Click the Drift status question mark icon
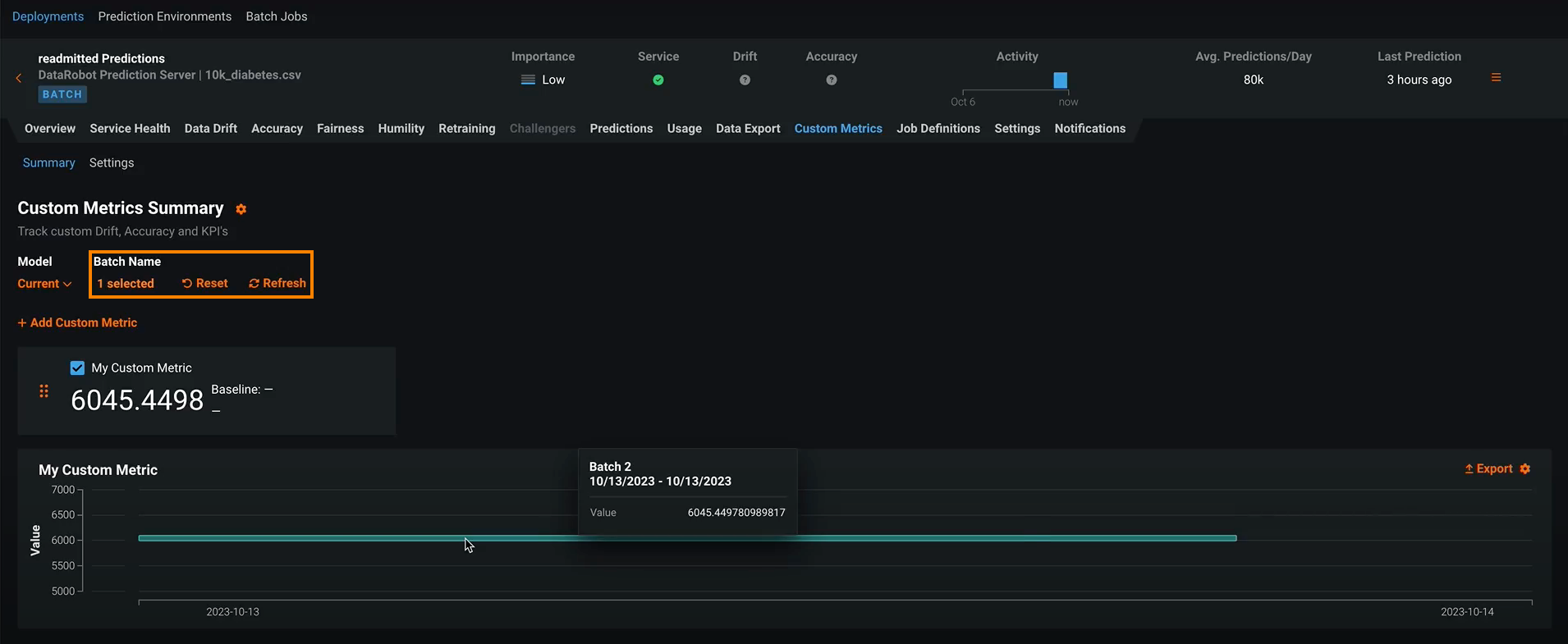This screenshot has height=644, width=1568. tap(745, 80)
